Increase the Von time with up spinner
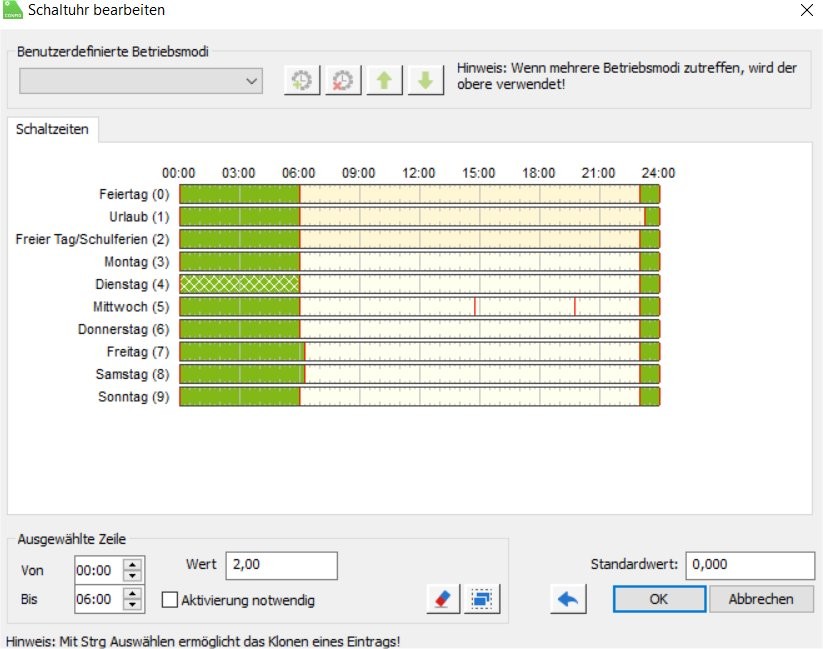The image size is (823, 649). (x=132, y=565)
